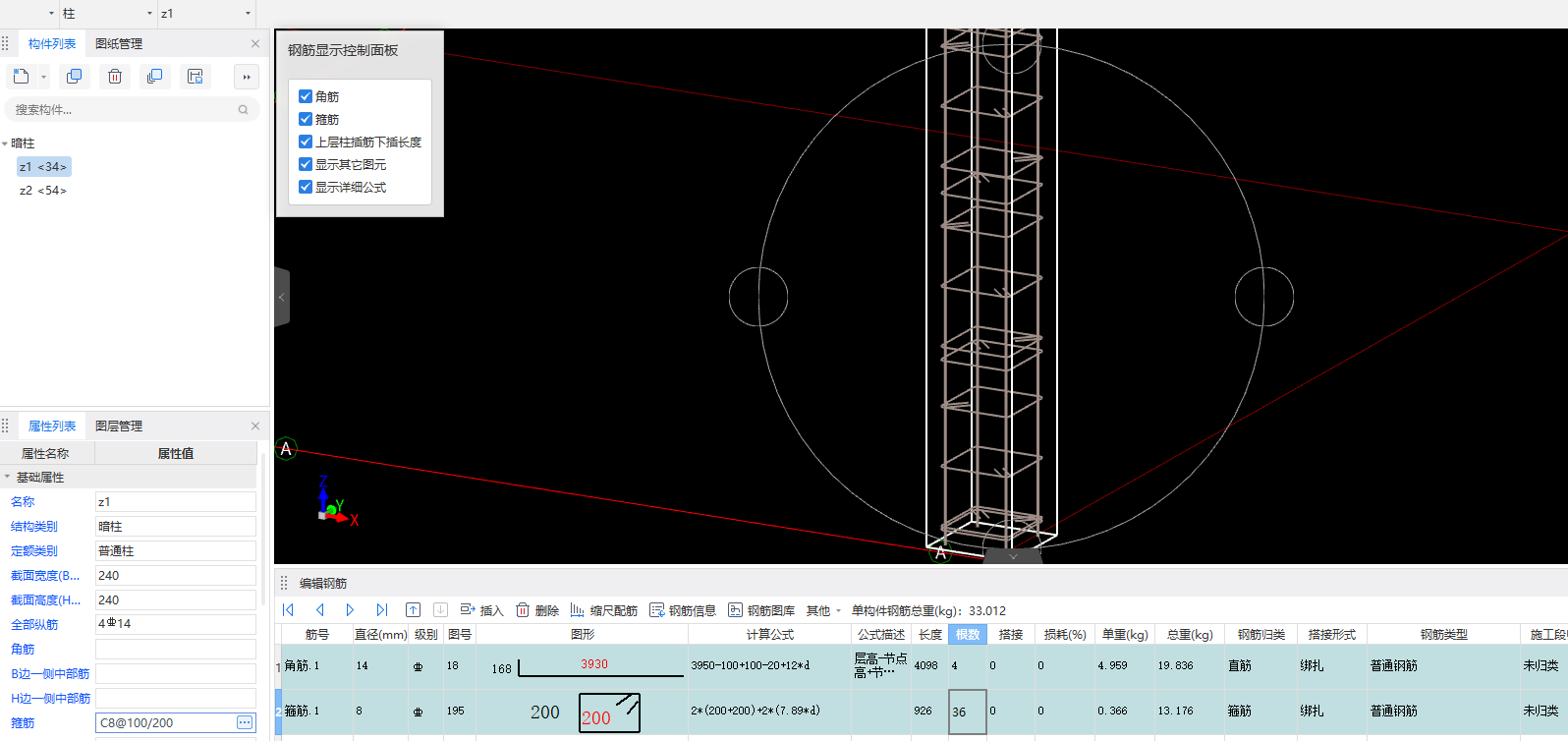Toggle 显示详细公式 checkbox
The height and width of the screenshot is (741, 1568).
[306, 187]
